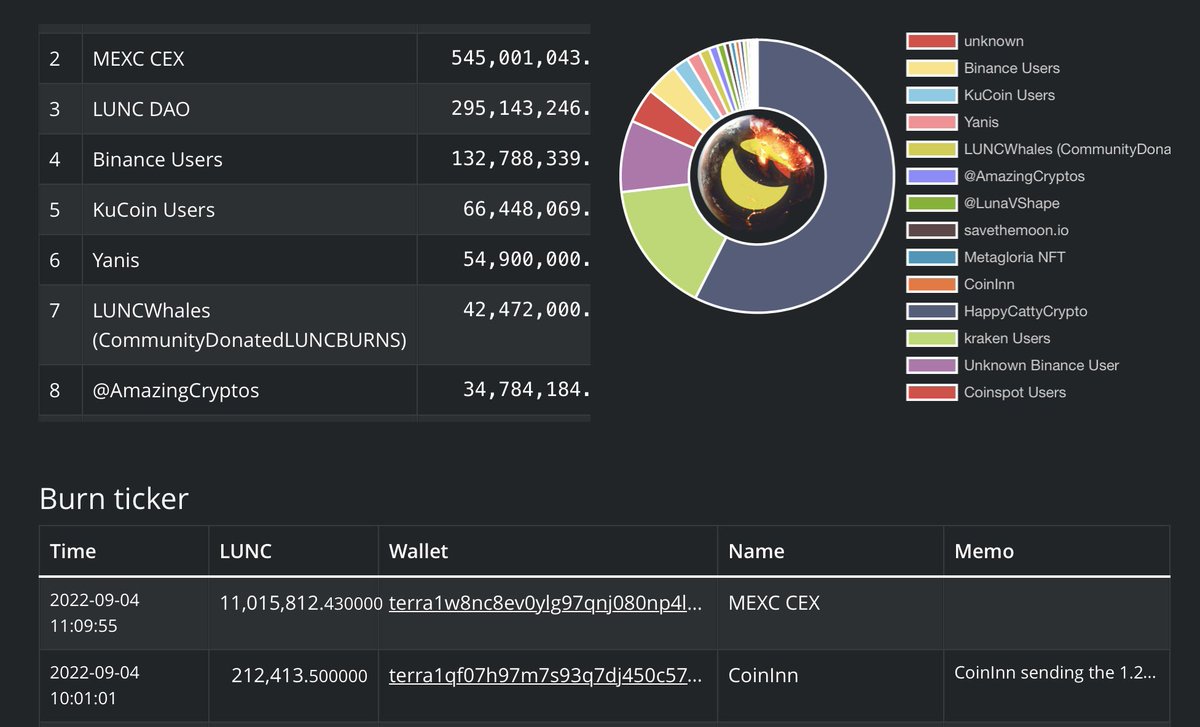Select the @AmazingCryptos ranking row
This screenshot has height=727, width=1200.
click(314, 390)
